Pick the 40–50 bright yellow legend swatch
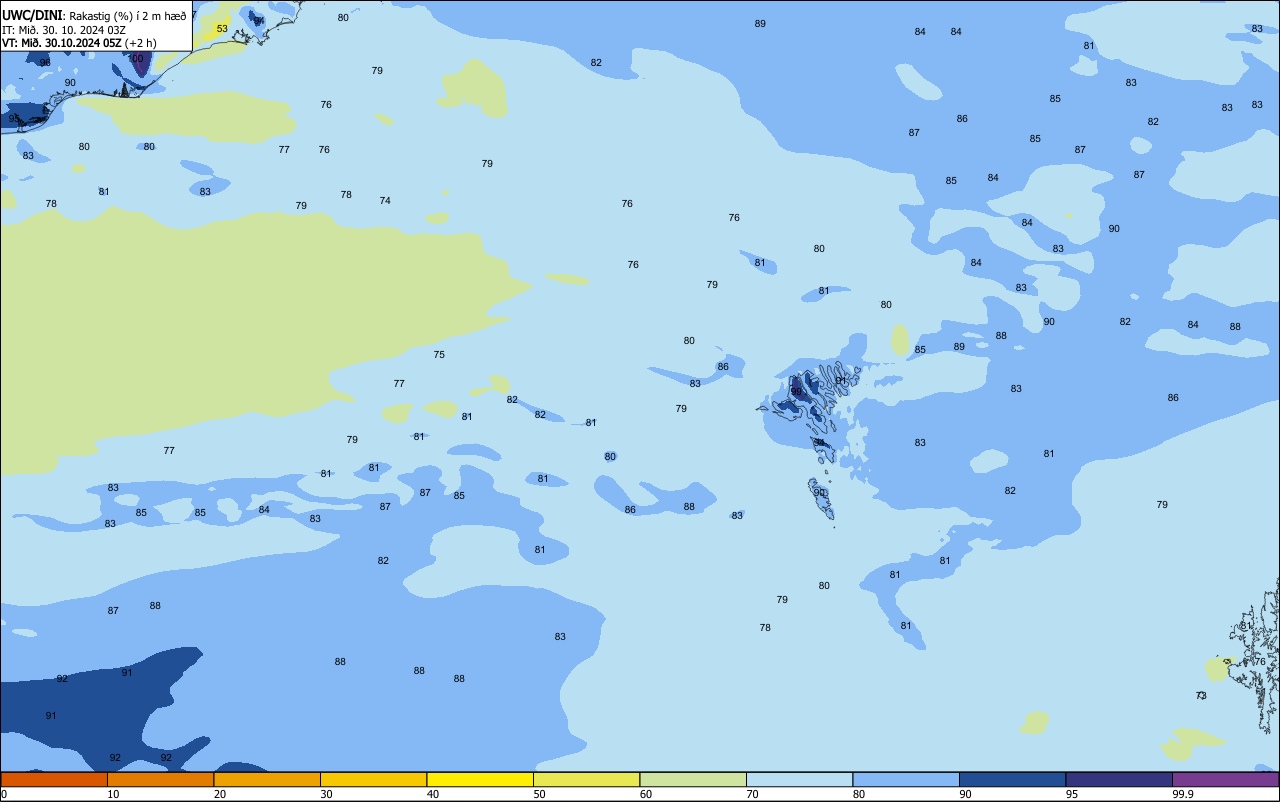This screenshot has height=802, width=1280. click(x=480, y=779)
